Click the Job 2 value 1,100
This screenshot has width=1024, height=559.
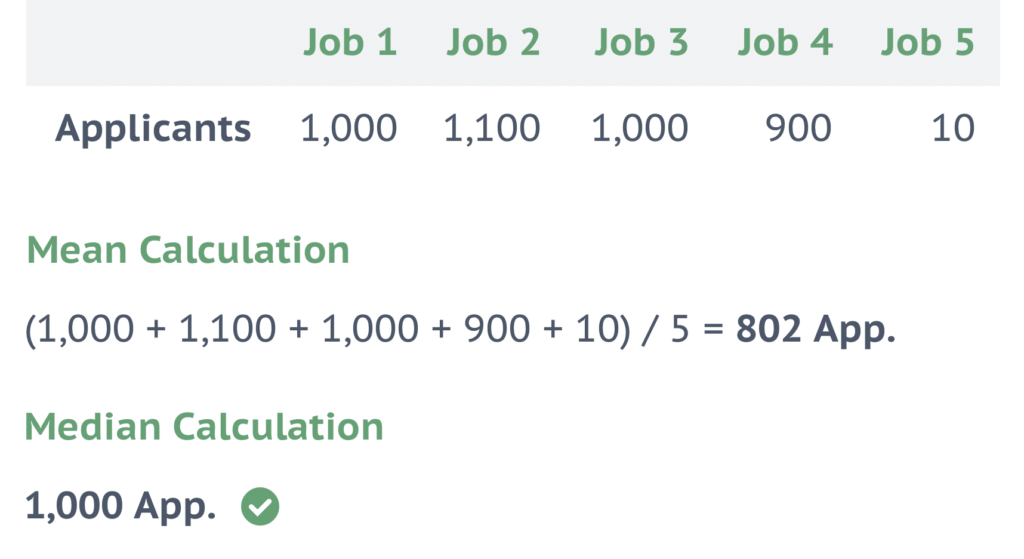pyautogui.click(x=492, y=129)
